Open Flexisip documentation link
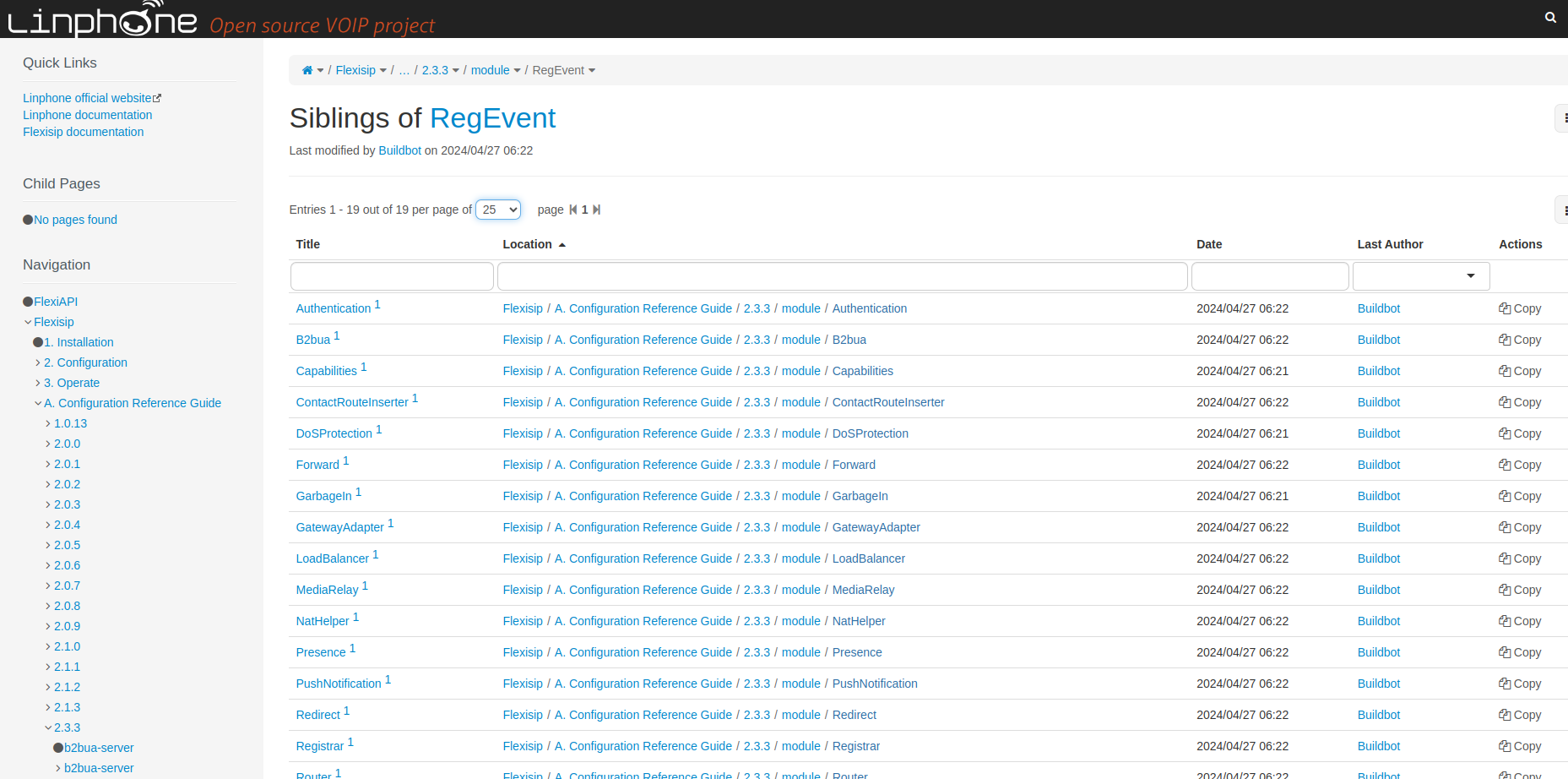 84,132
